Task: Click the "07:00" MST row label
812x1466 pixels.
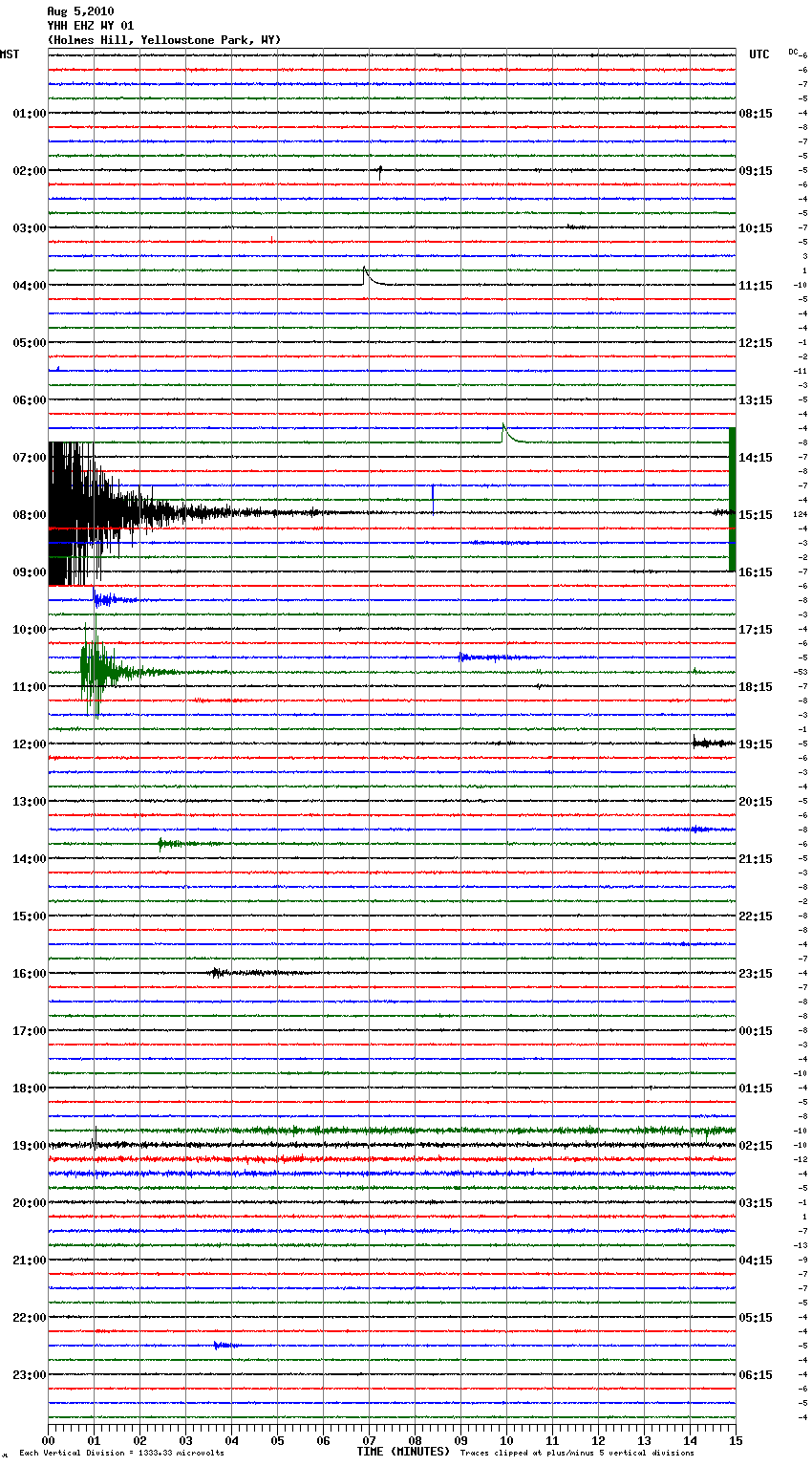Action: pyautogui.click(x=29, y=458)
